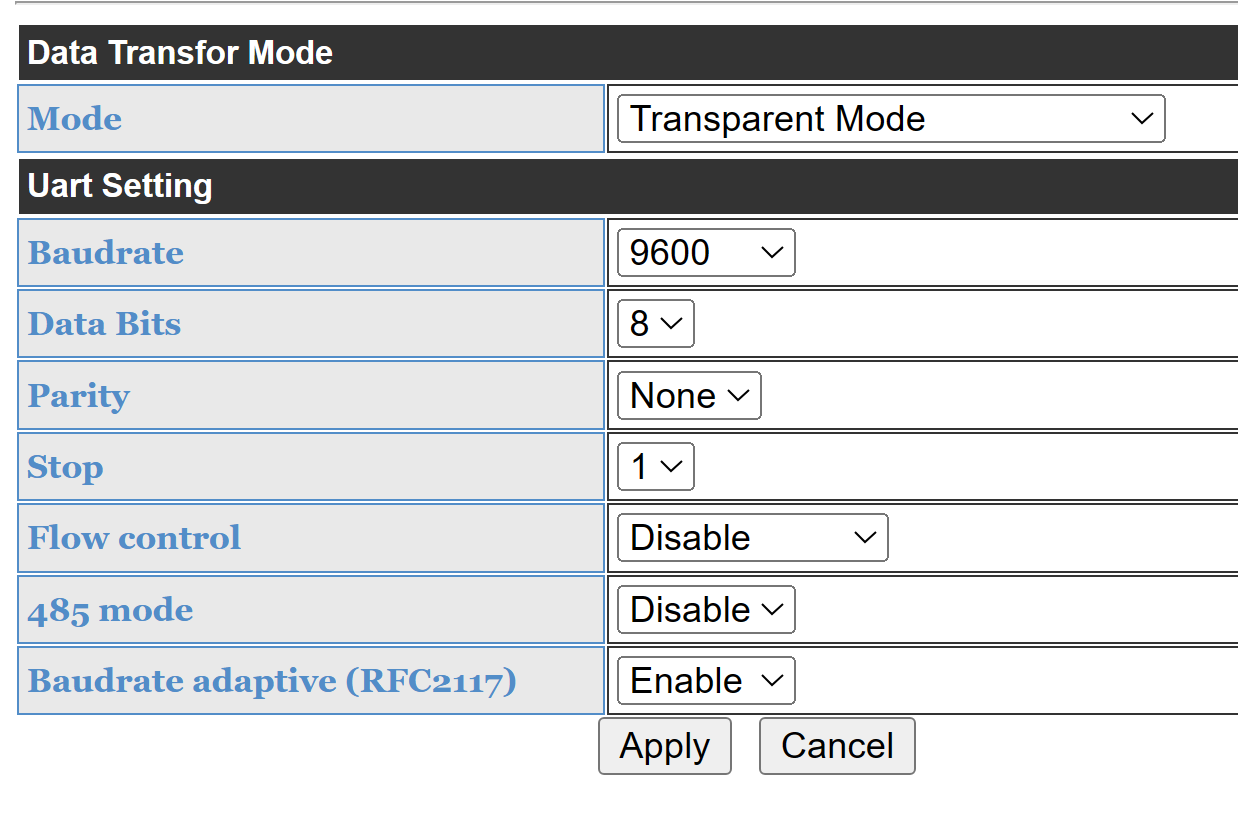The image size is (1238, 817).
Task: Click the Baudrate adaptive (RFC2117) label
Action: click(x=273, y=681)
